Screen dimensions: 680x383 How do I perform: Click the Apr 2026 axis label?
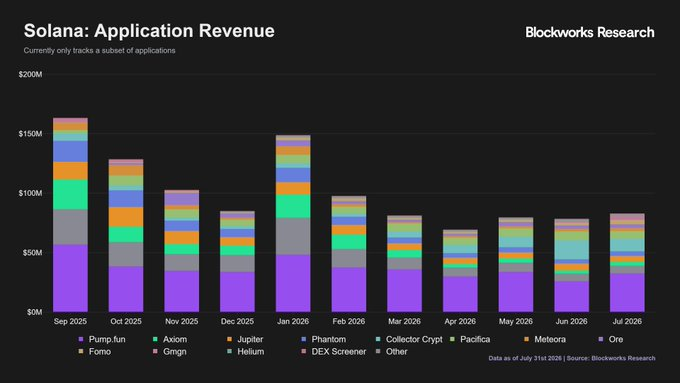pos(460,321)
